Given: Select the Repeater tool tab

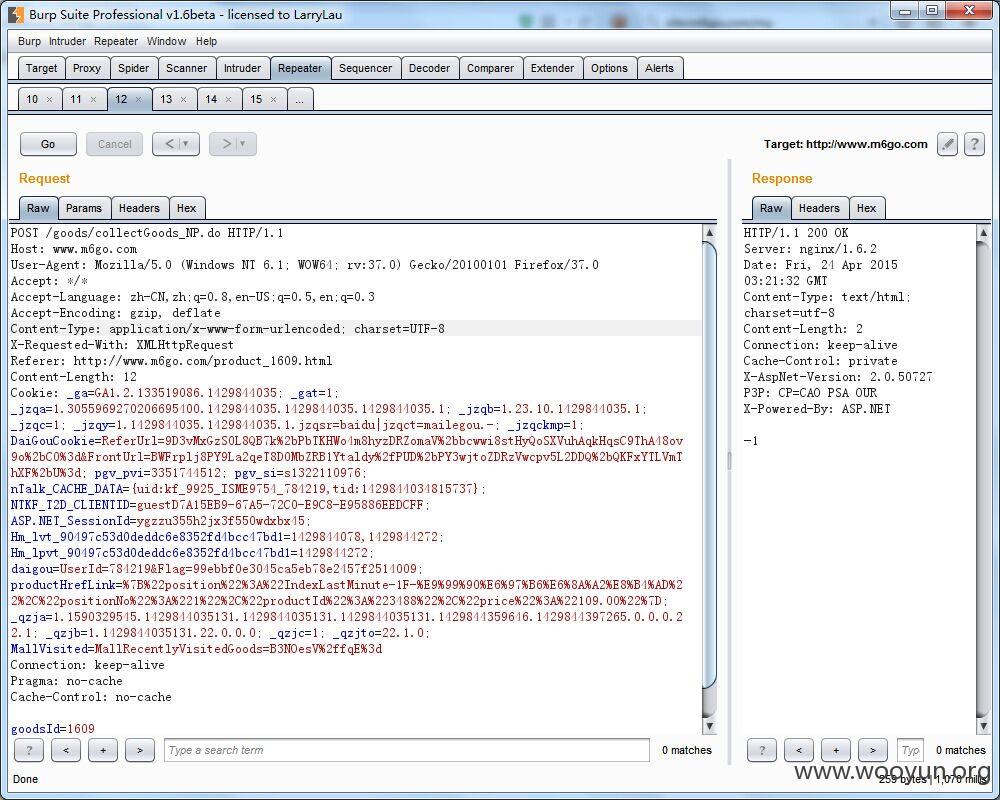Looking at the screenshot, I should click(x=300, y=68).
